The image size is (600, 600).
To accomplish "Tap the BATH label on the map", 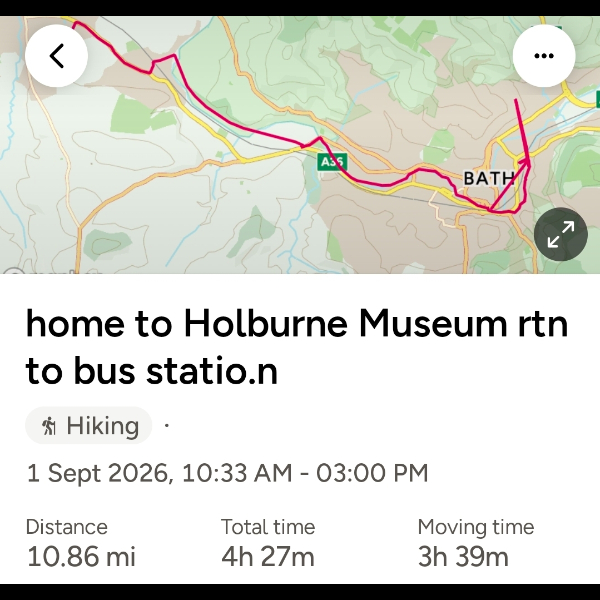I will 489,178.
